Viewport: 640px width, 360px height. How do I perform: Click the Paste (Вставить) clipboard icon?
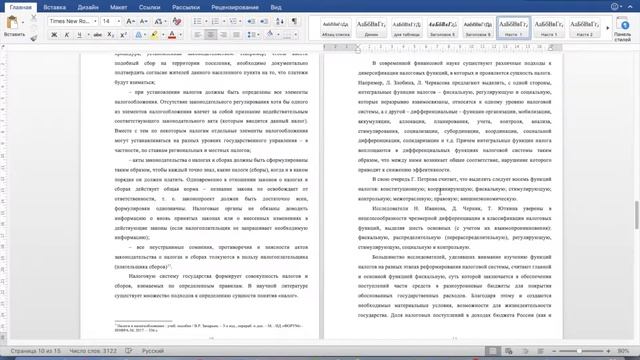[x=12, y=22]
